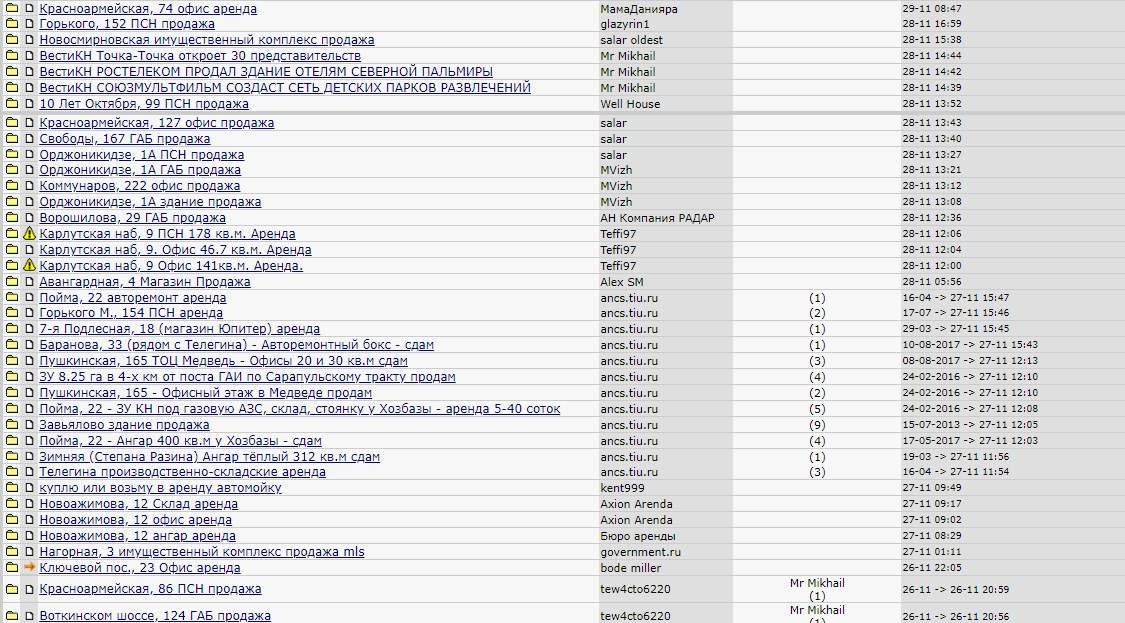The height and width of the screenshot is (623, 1125).
Task: Click page icon beside ВестиКН Точка-Точка откроет
Action: tap(29, 55)
